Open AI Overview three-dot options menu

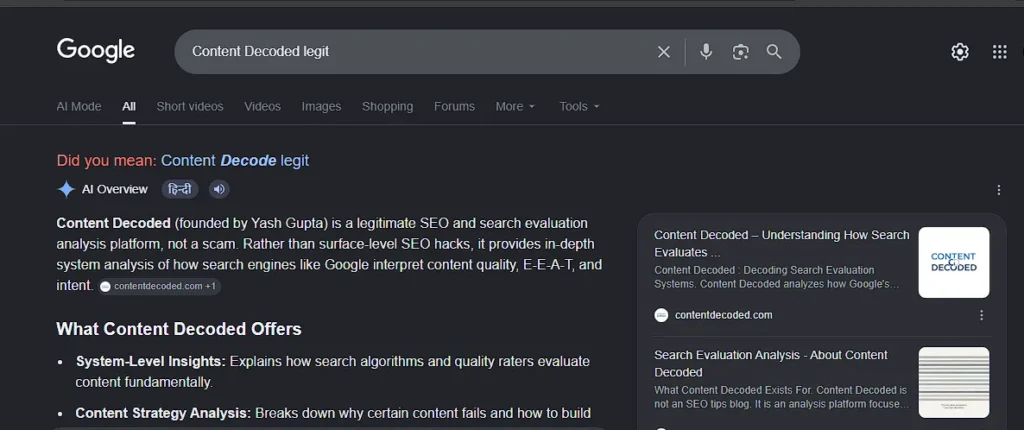[999, 190]
